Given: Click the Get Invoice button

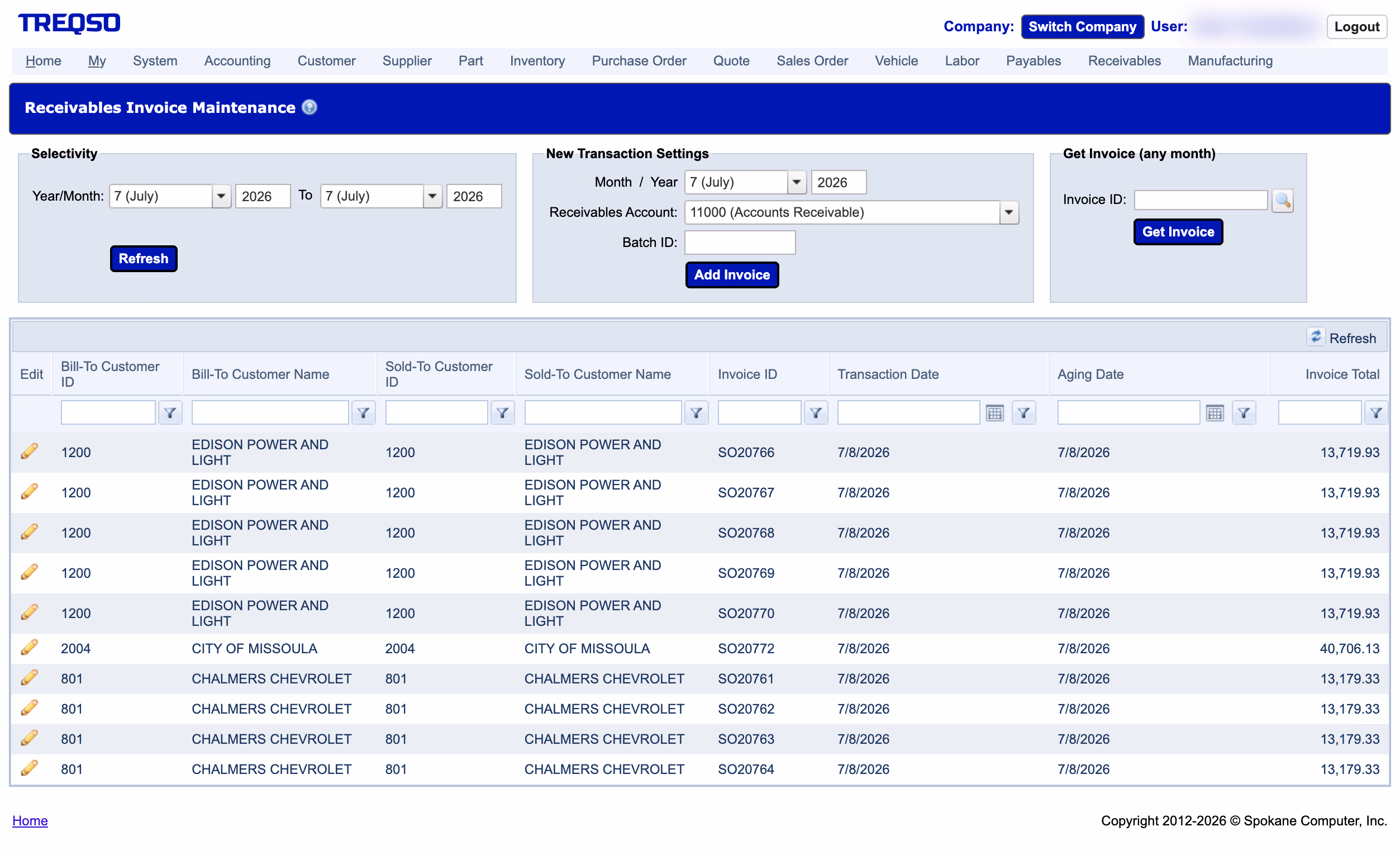Looking at the screenshot, I should pos(1178,232).
